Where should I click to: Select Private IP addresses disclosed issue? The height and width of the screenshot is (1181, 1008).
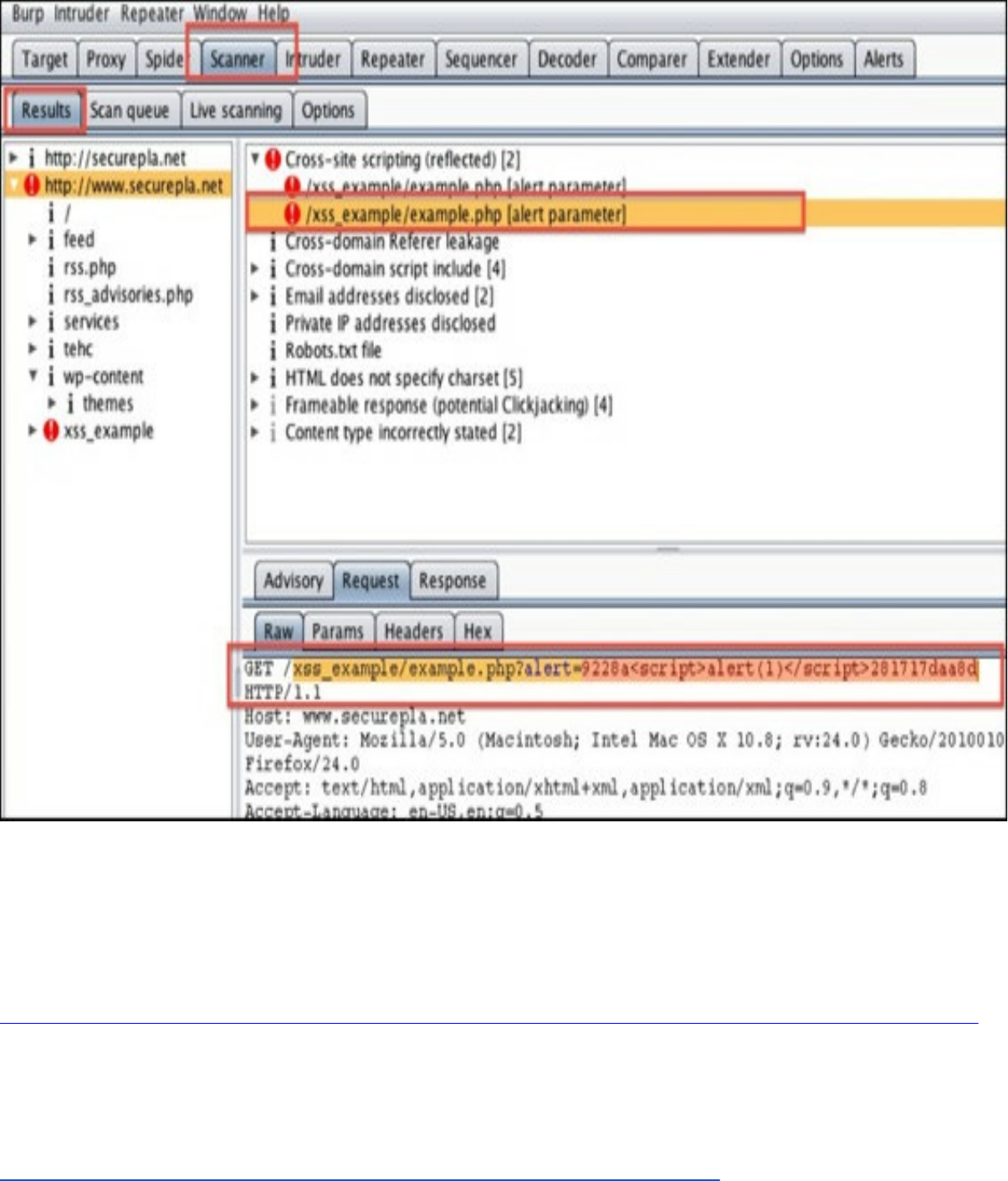point(391,324)
